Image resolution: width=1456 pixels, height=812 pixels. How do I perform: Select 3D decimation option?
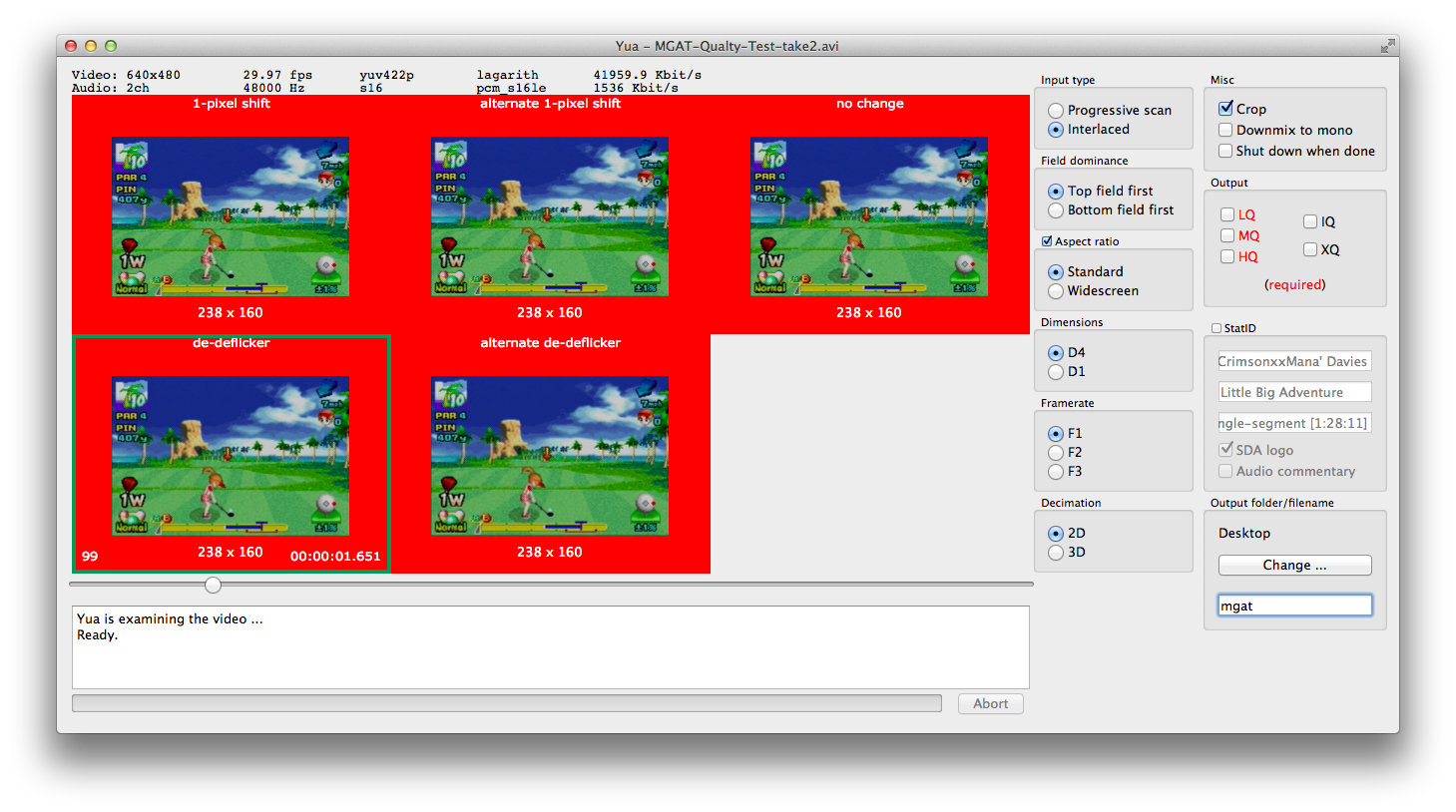(x=1056, y=553)
